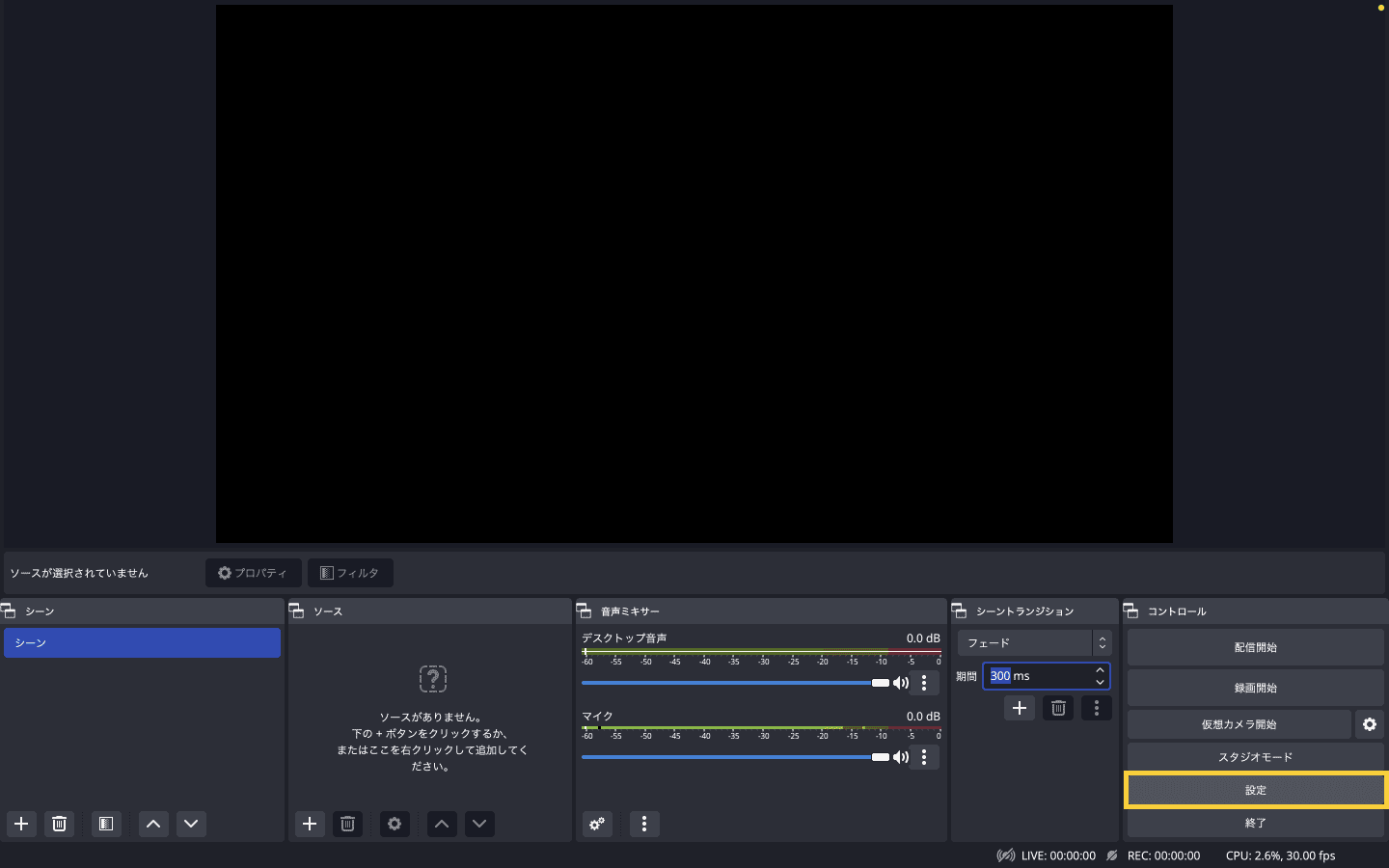Click the question mark no-sources icon
This screenshot has width=1389, height=868.
point(433,678)
